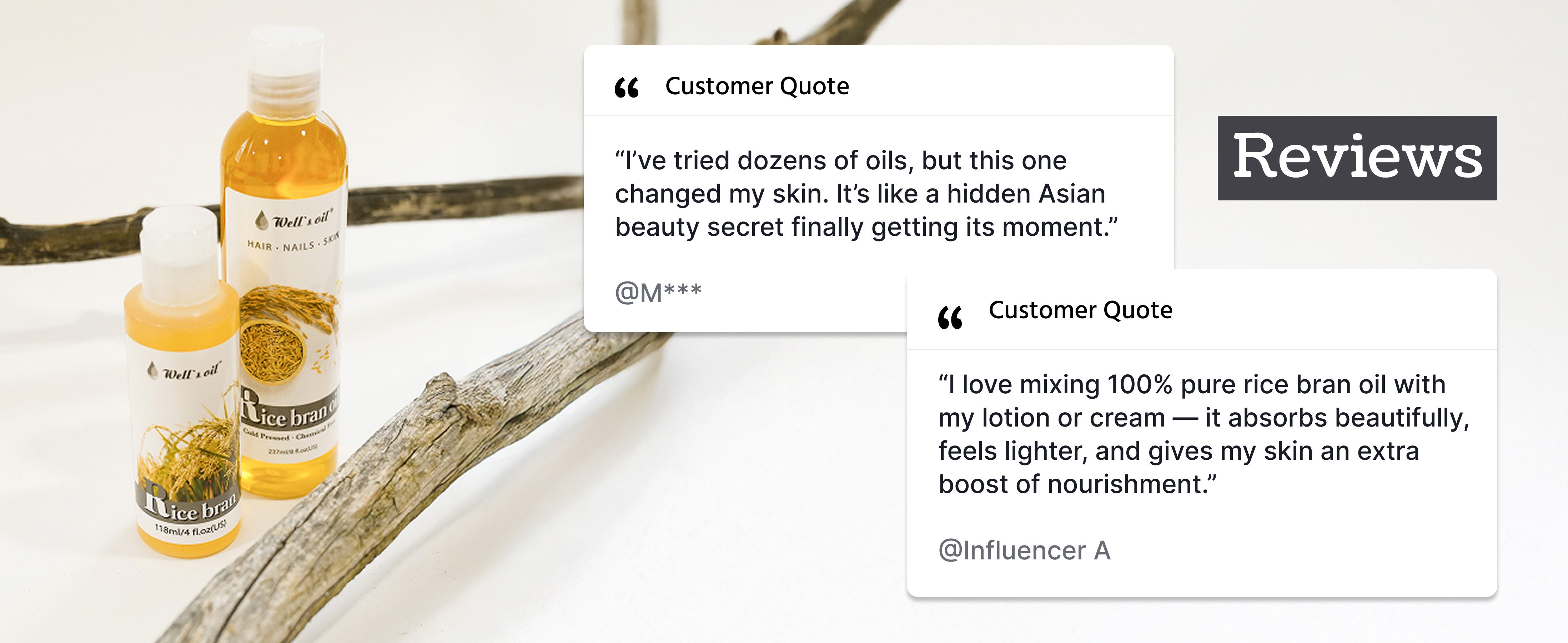Click the "237ml/8 fl.oz(US)" size text on the tall bottle

coord(293,450)
